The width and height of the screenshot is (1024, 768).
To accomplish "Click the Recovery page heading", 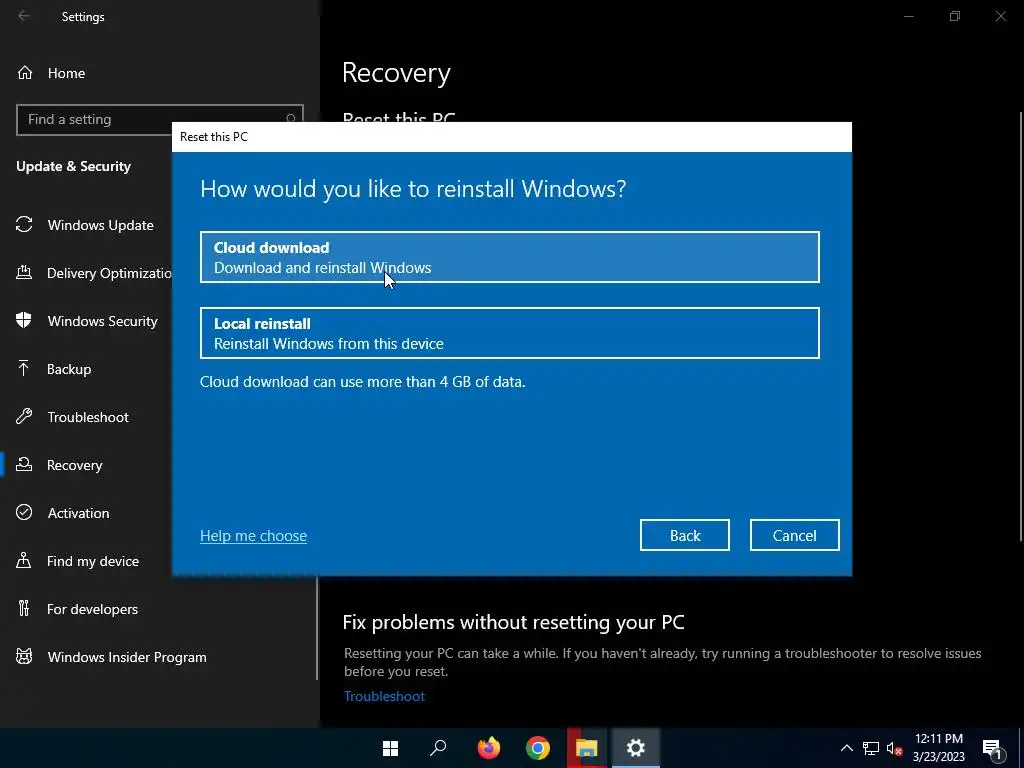I will click(396, 73).
